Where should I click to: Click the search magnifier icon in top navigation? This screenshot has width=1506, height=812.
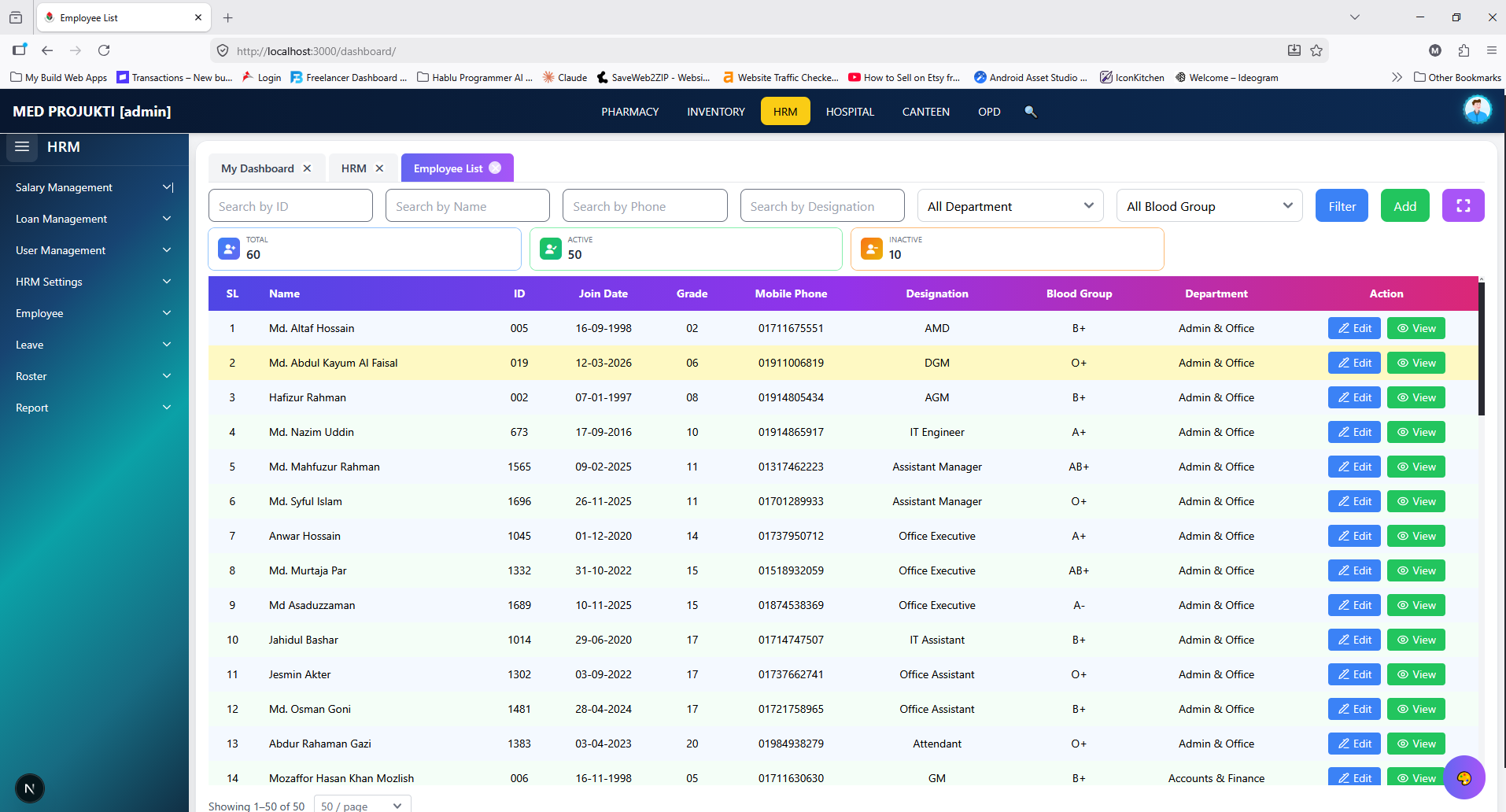(1030, 112)
